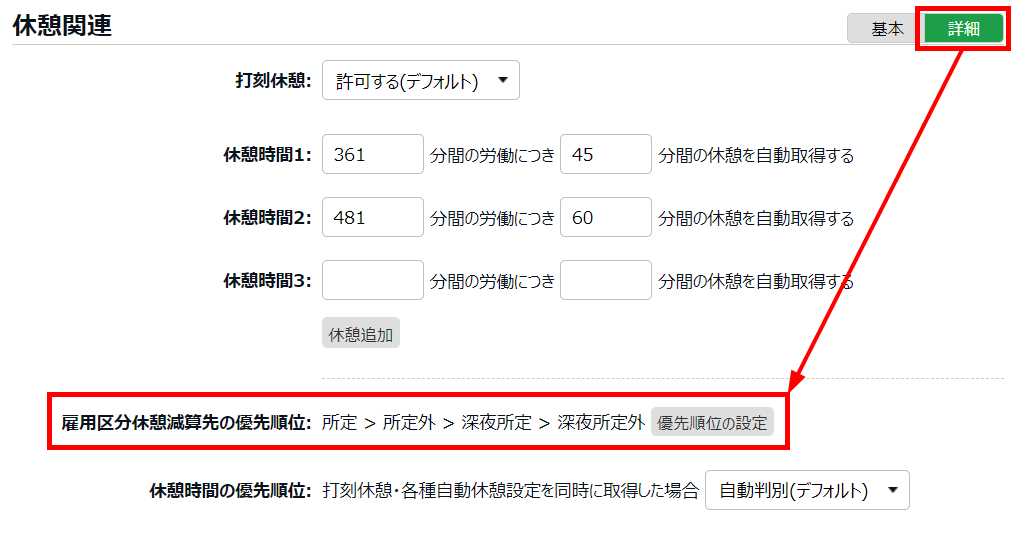1018x547 pixels.
Task: Open the 打刻休憩 dropdown
Action: pyautogui.click(x=420, y=82)
